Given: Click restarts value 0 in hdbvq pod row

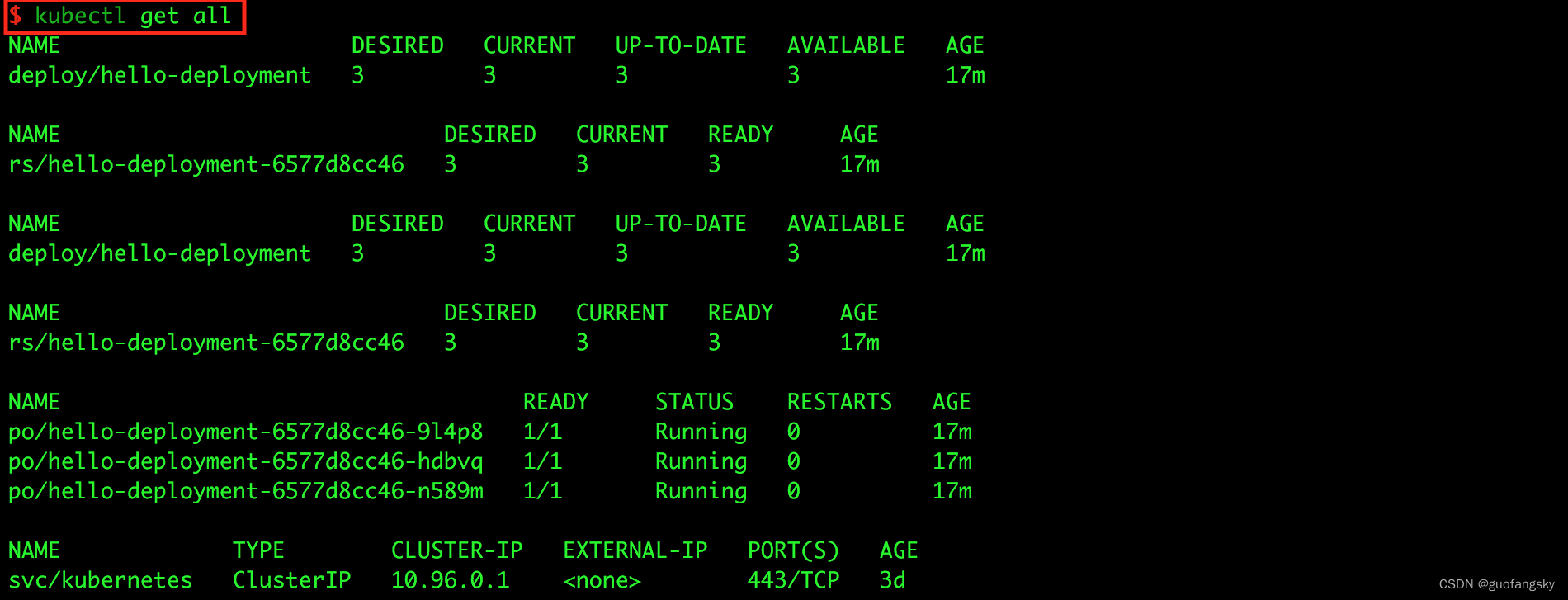Looking at the screenshot, I should (x=794, y=461).
